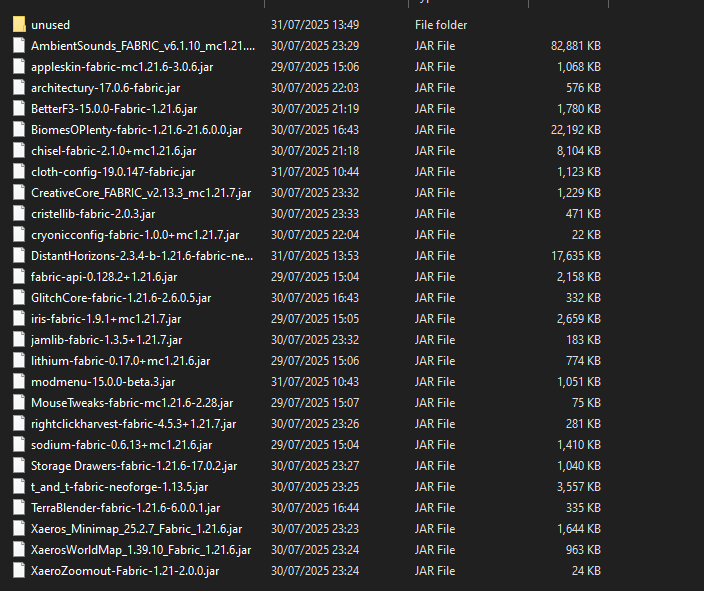Click the modmenu-15.0.0-beta.3 jar file icon
The width and height of the screenshot is (704, 591).
[x=19, y=382]
